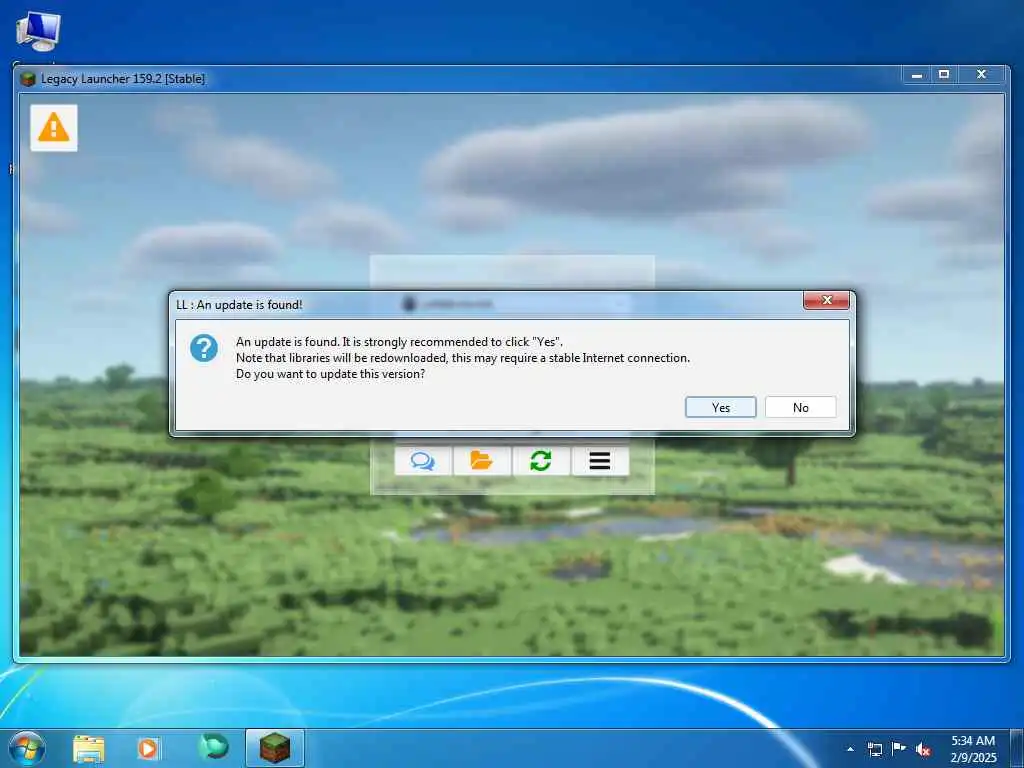Open File Explorer from the taskbar
1024x768 pixels.
coord(89,748)
